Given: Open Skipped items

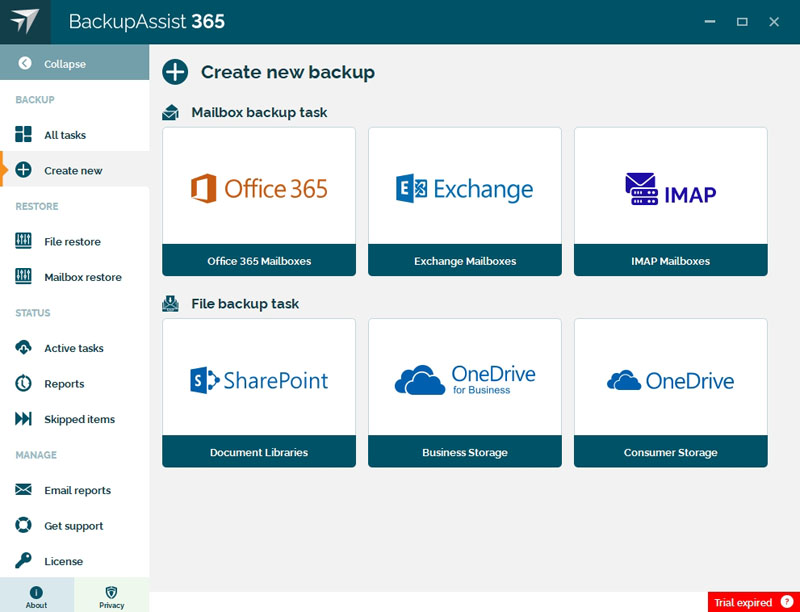Looking at the screenshot, I should 22,419.
